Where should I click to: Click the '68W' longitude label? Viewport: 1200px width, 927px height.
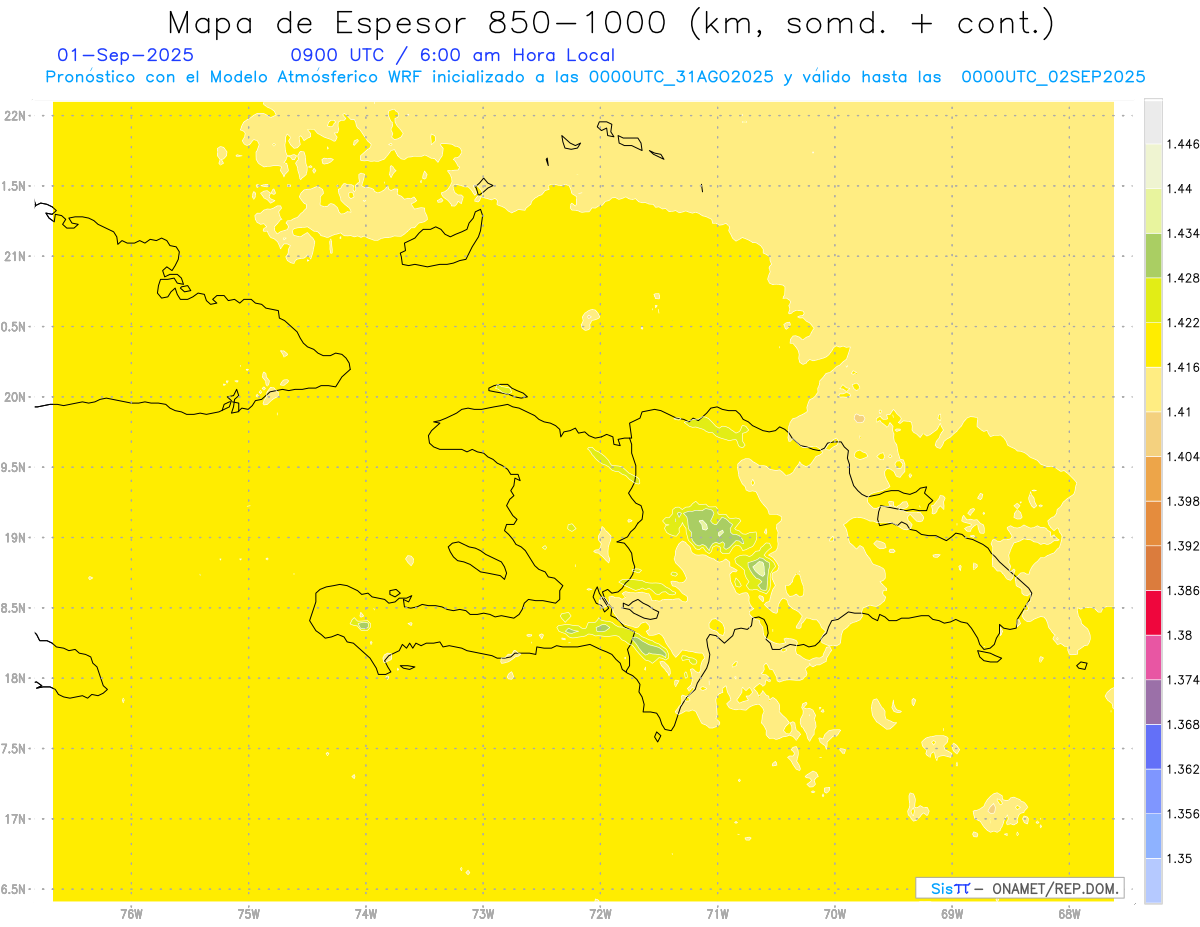click(1069, 915)
